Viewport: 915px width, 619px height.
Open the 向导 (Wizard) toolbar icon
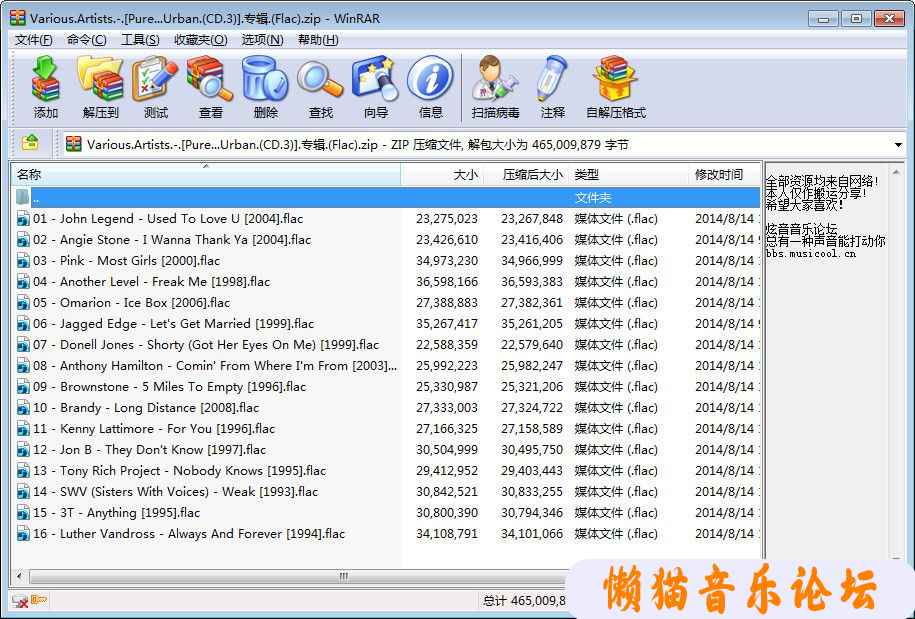tap(375, 79)
